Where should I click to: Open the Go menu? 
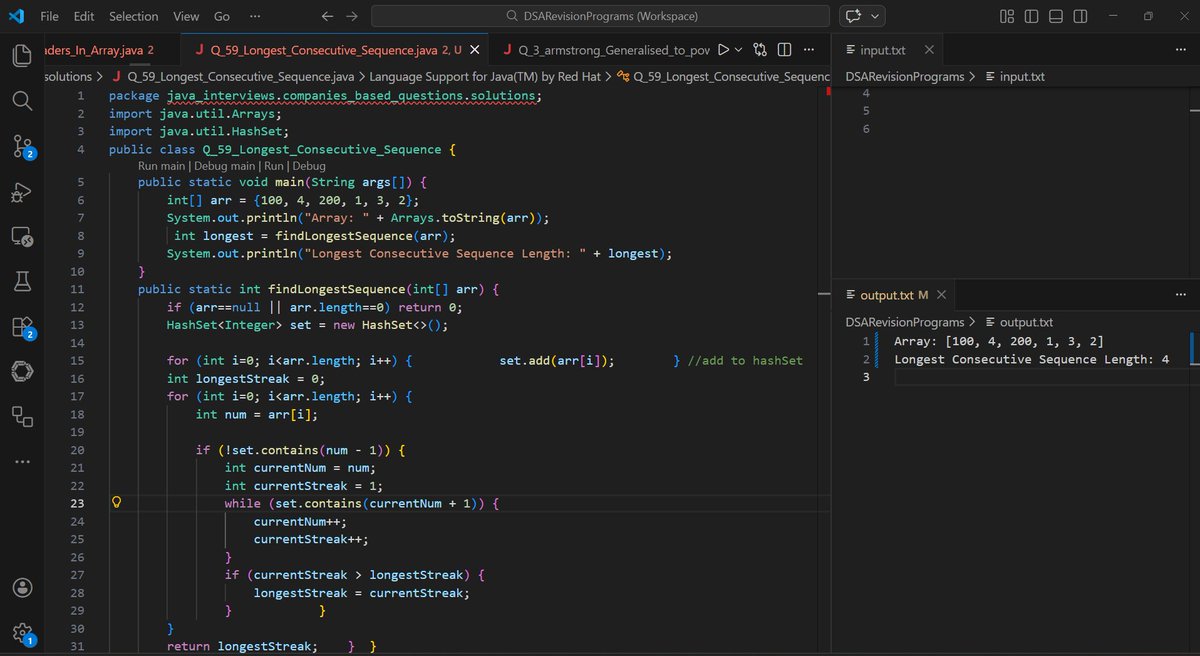(x=222, y=16)
